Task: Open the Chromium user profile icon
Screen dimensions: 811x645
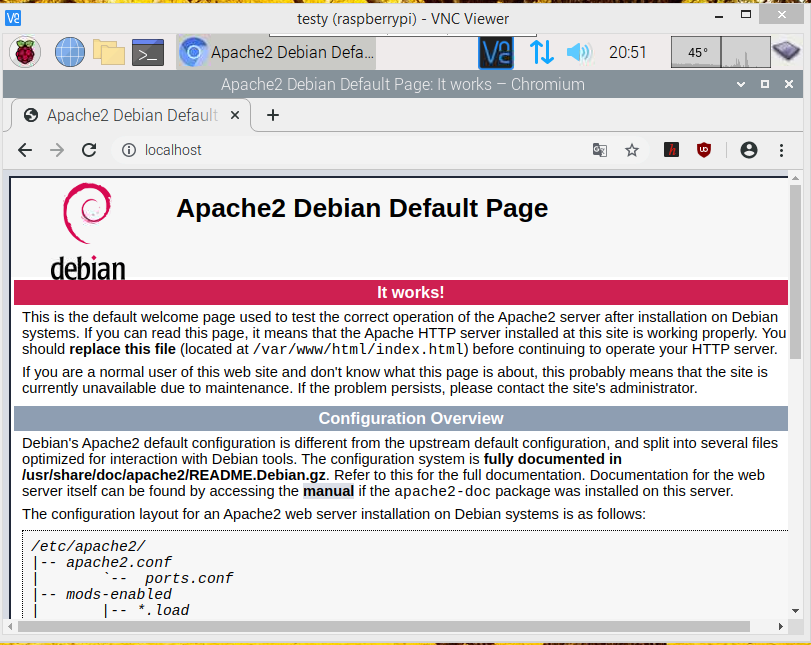Action: click(x=748, y=150)
